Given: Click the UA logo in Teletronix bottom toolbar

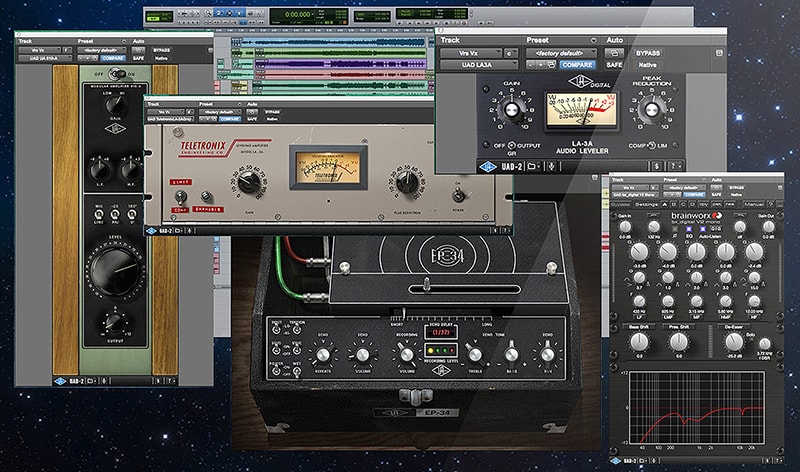Looking at the screenshot, I should [152, 231].
